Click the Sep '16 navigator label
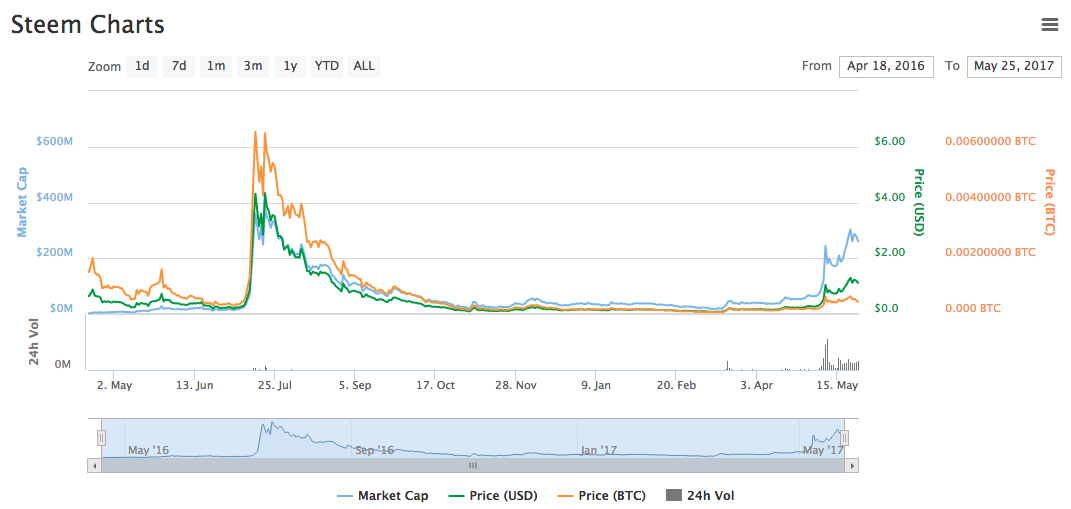Screen dimensions: 1071x509 374,450
